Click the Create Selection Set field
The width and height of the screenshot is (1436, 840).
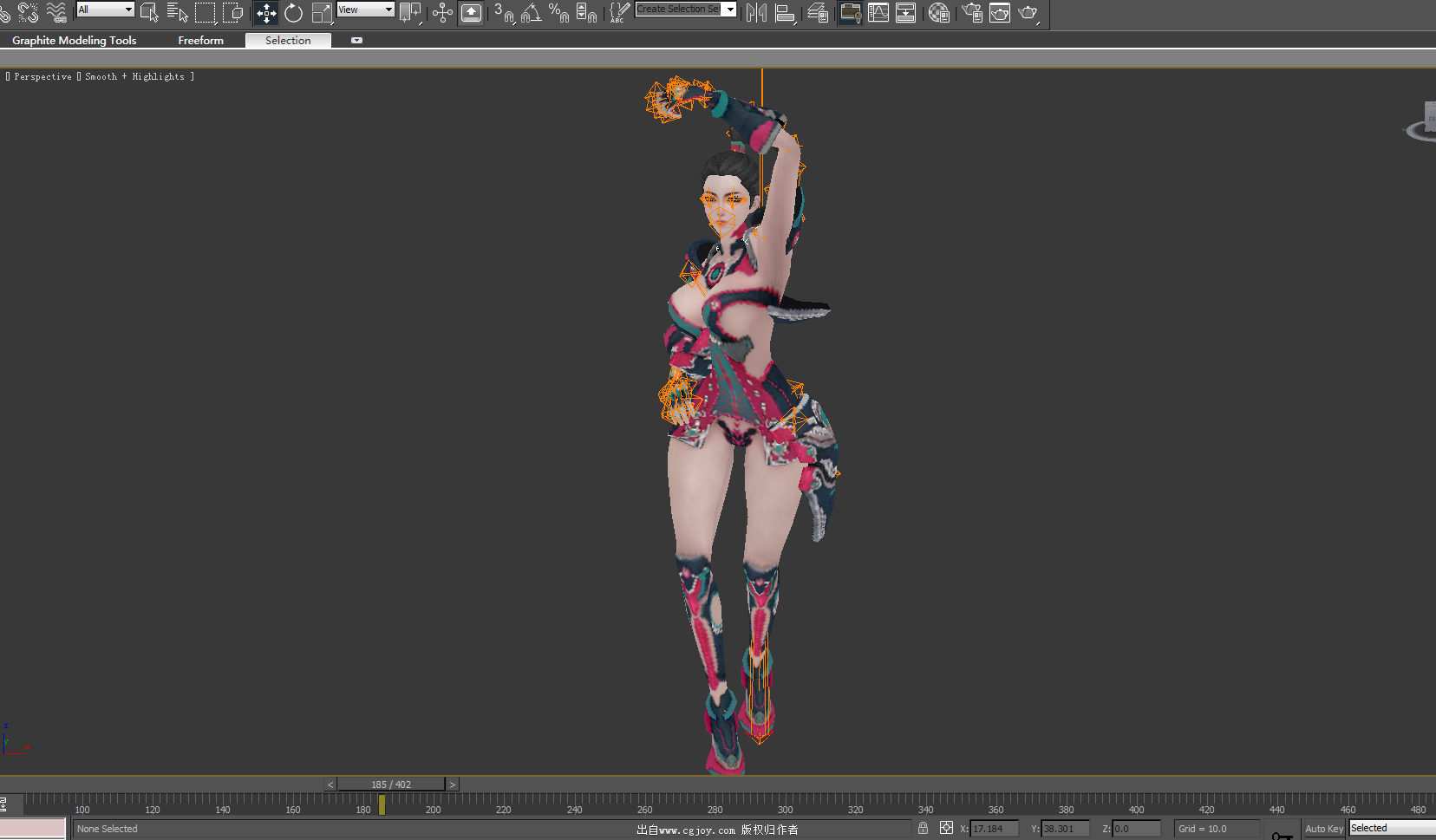click(679, 10)
